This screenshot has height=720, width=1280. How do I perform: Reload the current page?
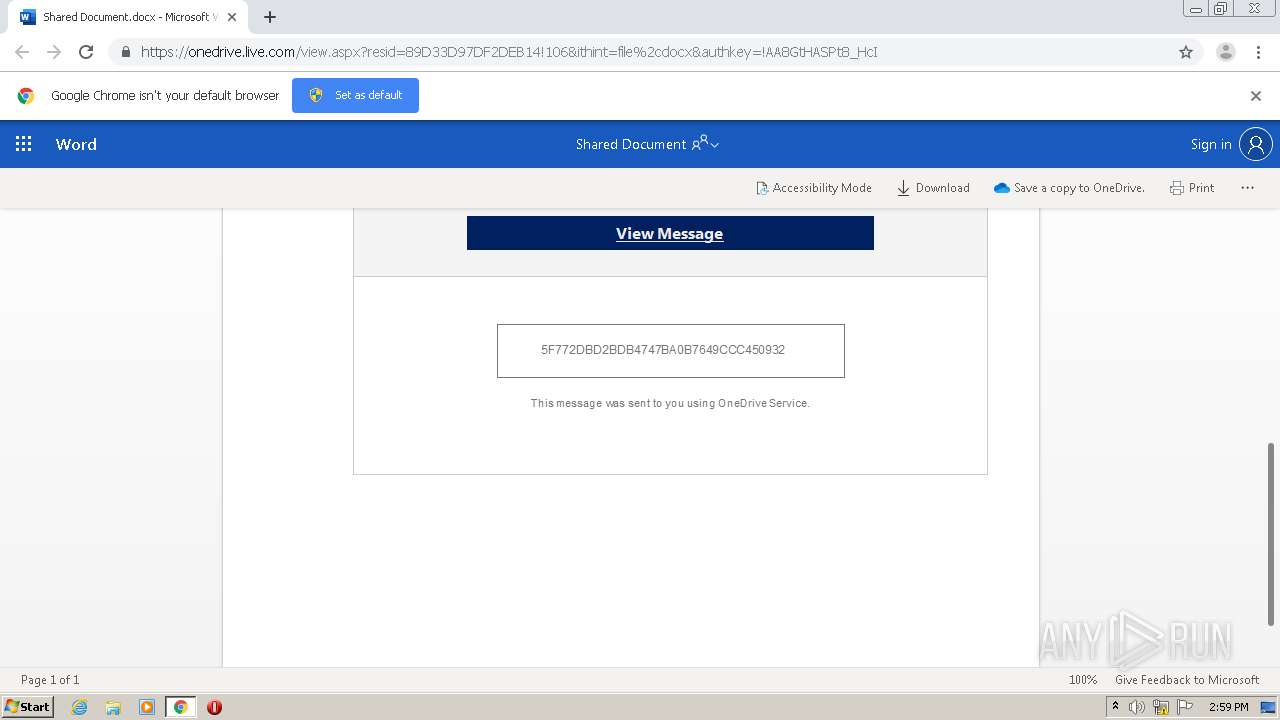[86, 52]
